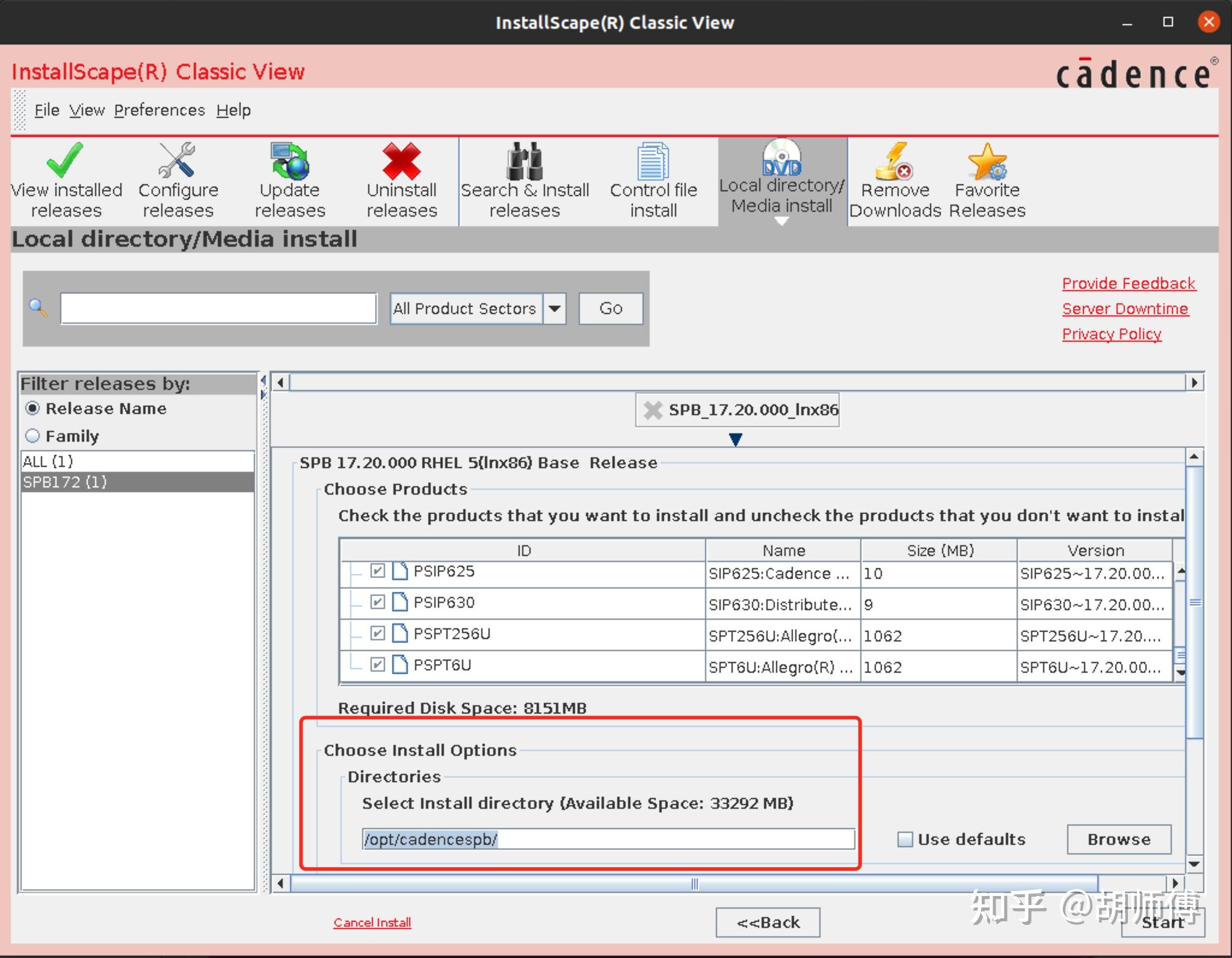Click the Go button

pos(611,309)
